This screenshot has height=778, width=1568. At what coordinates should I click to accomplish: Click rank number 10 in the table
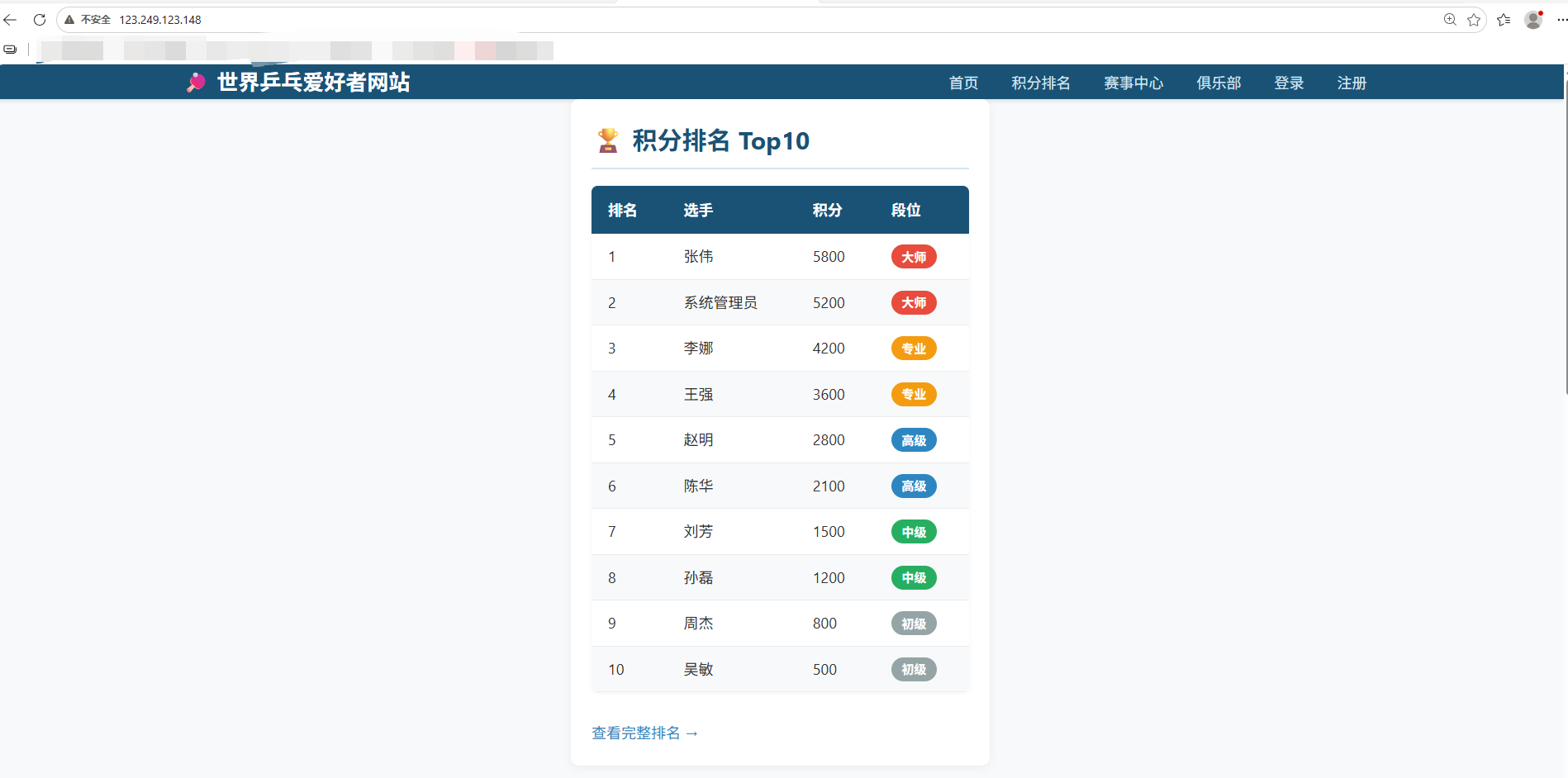click(616, 670)
